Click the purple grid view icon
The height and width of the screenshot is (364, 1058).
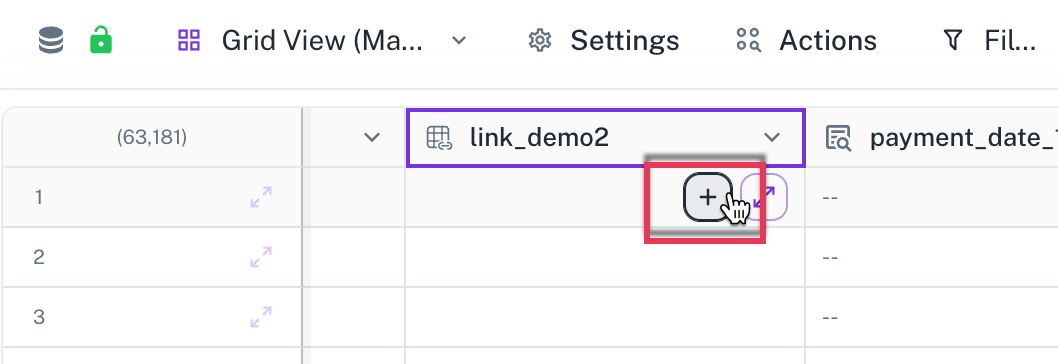189,41
